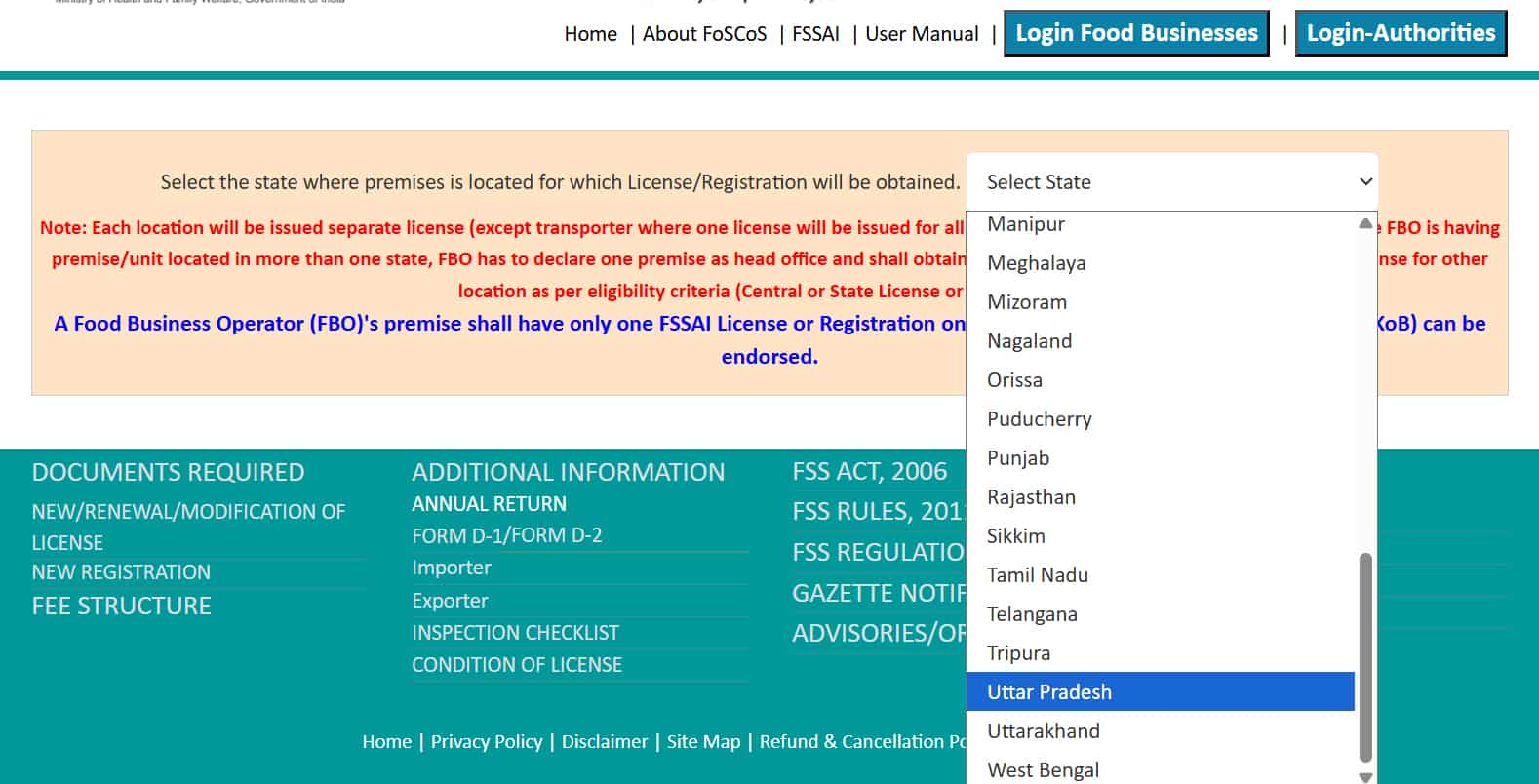Open Condition of License link

pos(517,665)
